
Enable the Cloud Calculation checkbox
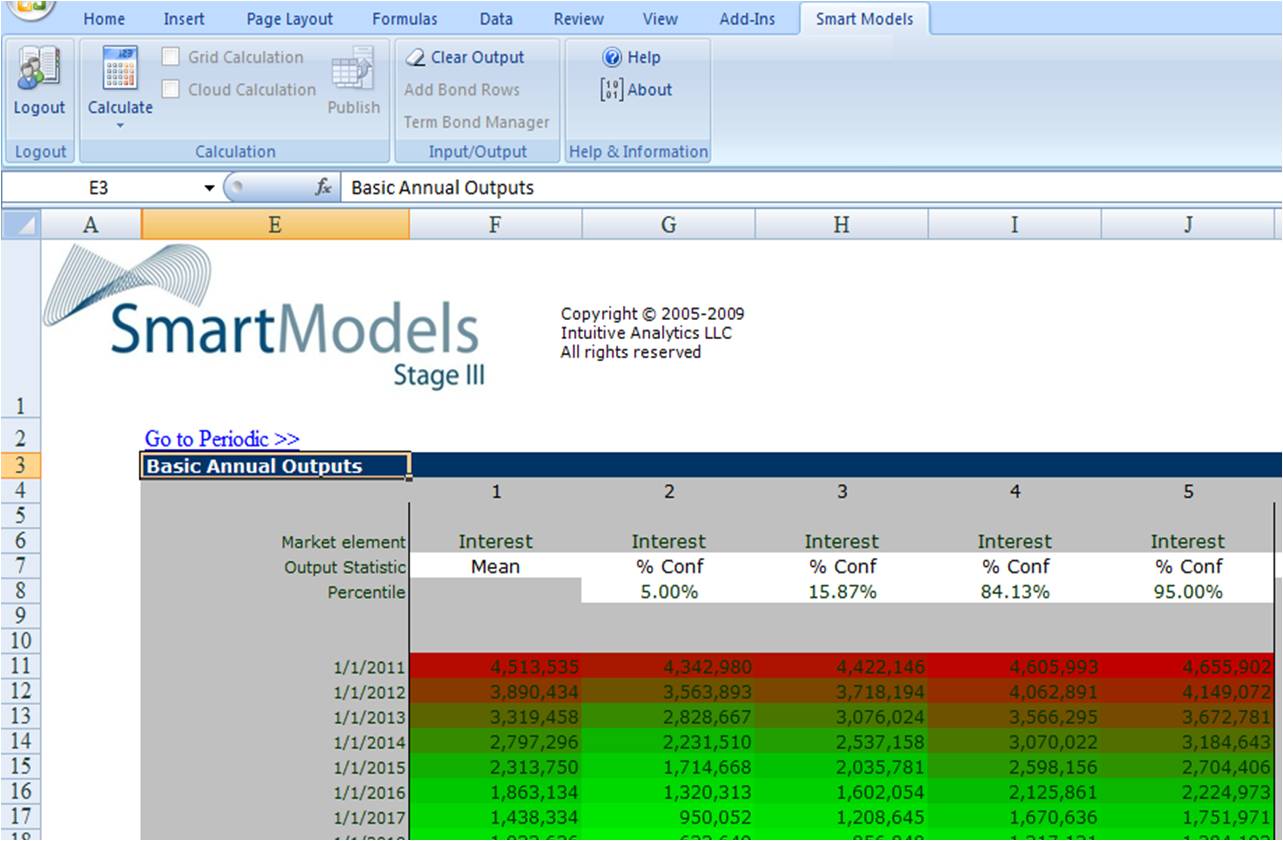pos(171,90)
